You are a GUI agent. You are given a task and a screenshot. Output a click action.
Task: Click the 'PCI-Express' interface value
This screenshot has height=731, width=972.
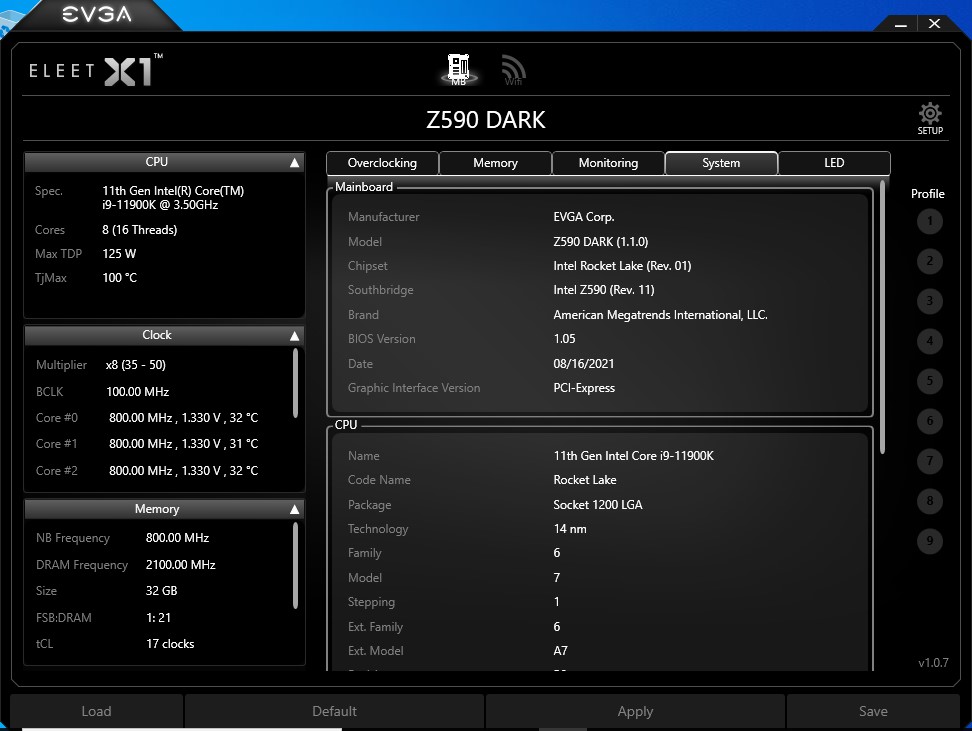pos(584,388)
